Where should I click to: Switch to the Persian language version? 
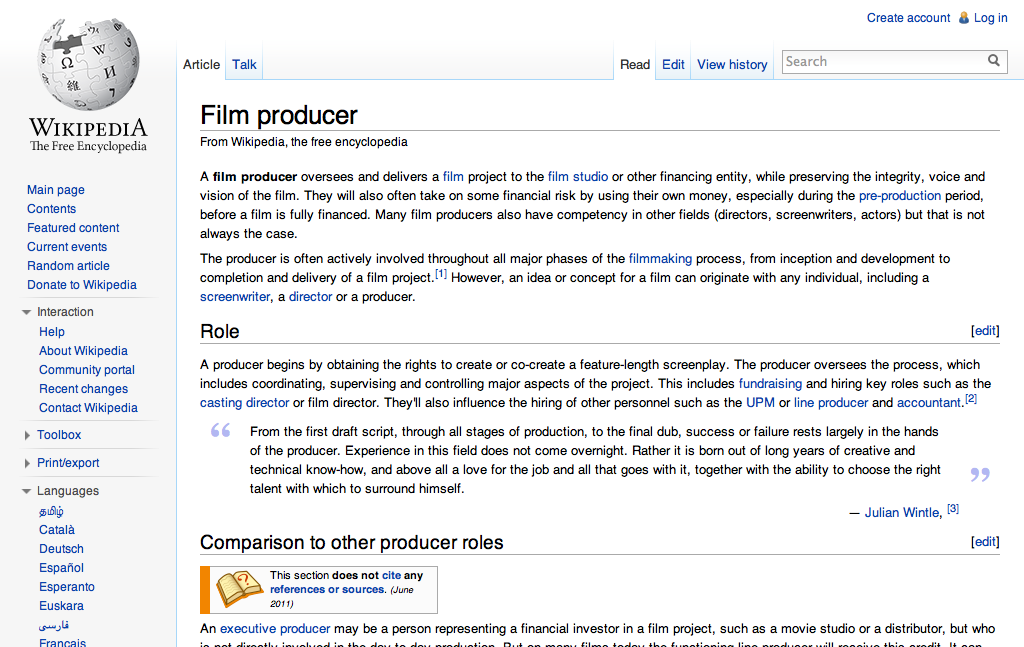click(x=54, y=625)
